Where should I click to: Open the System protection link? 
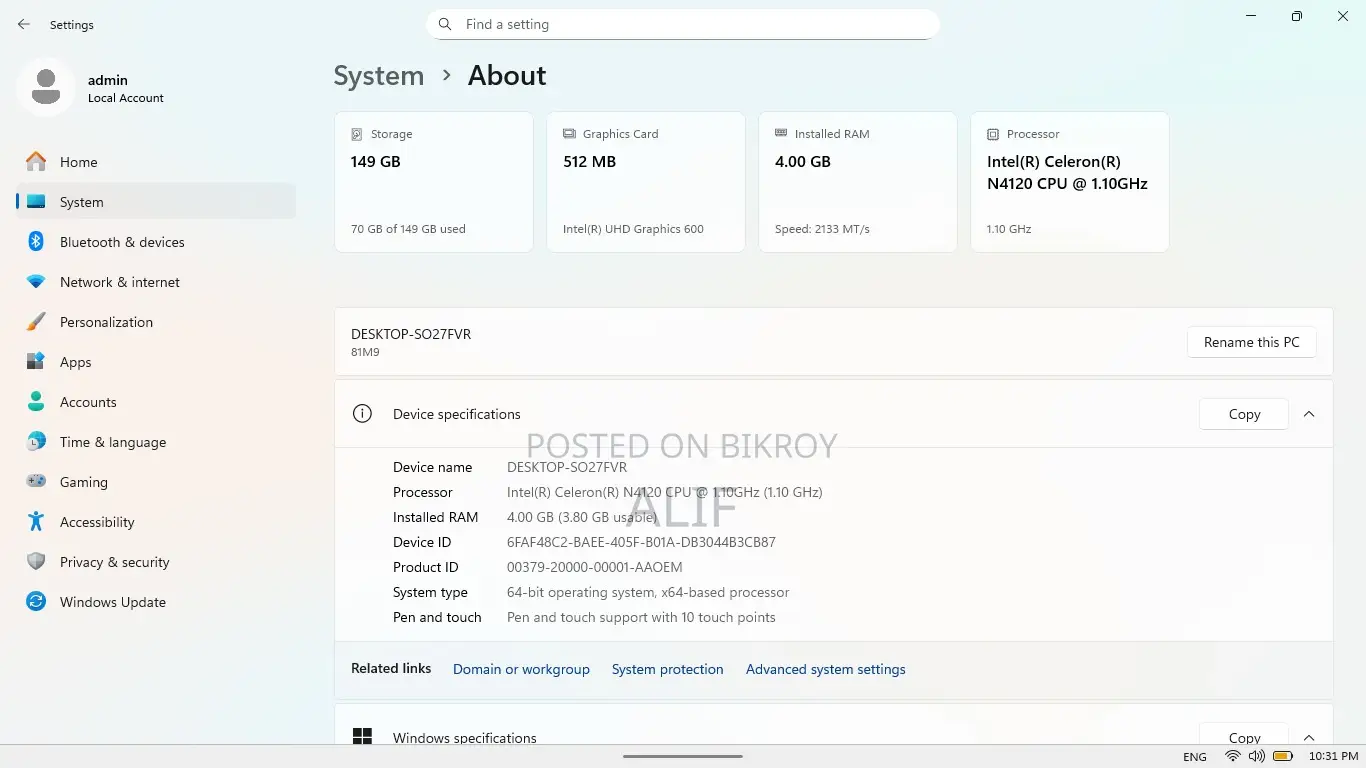668,669
